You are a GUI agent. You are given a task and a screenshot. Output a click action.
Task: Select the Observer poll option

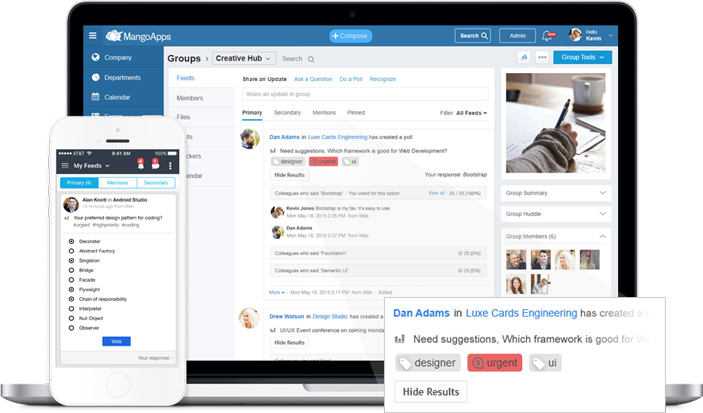[71, 328]
